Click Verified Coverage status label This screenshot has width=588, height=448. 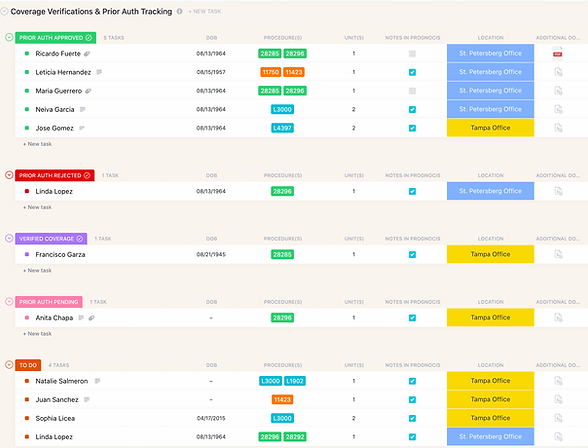51,238
